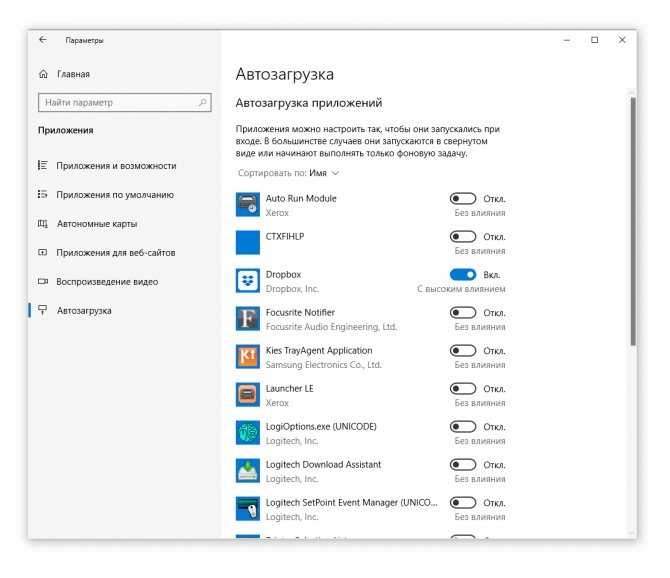Enable Logitech SetPoint Event Manager toggle
Viewport: 670px width, 578px height.
click(x=463, y=503)
